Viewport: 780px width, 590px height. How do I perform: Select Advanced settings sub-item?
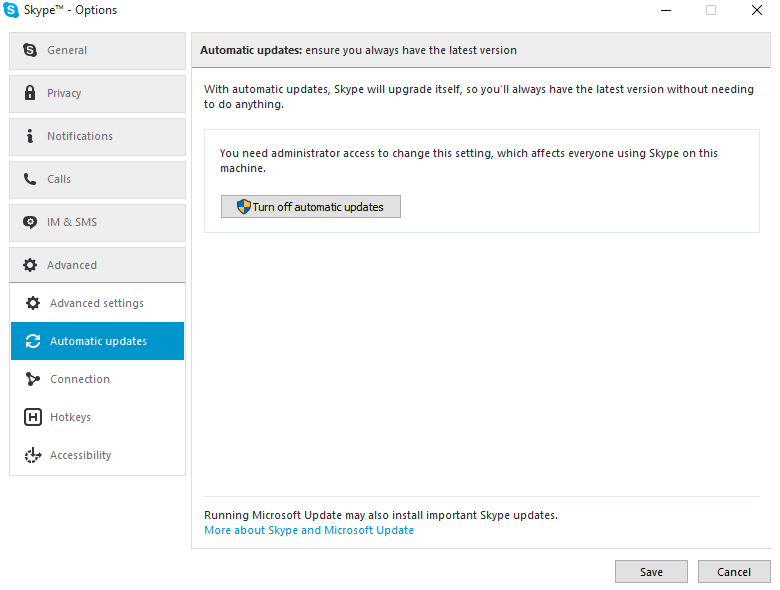coord(98,303)
